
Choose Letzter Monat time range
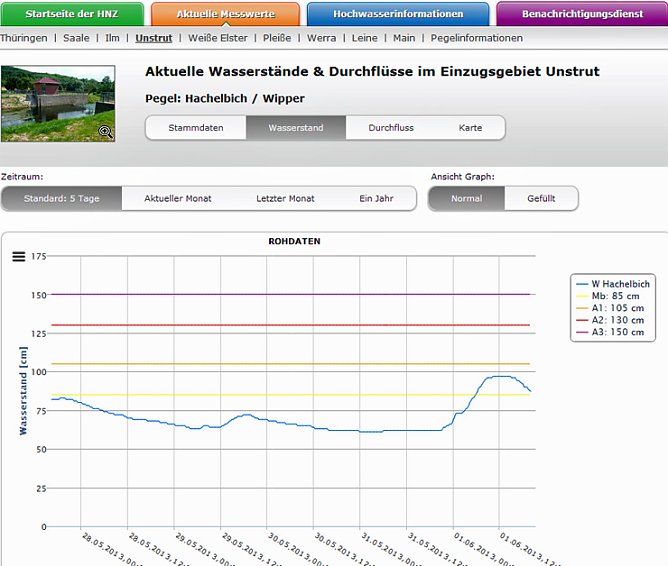pyautogui.click(x=285, y=199)
